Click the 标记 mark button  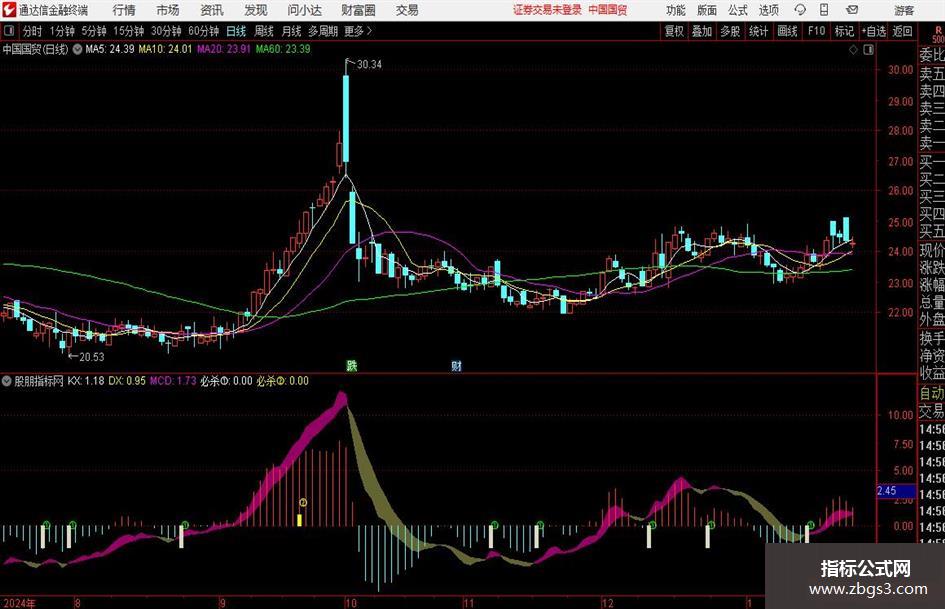pos(844,31)
